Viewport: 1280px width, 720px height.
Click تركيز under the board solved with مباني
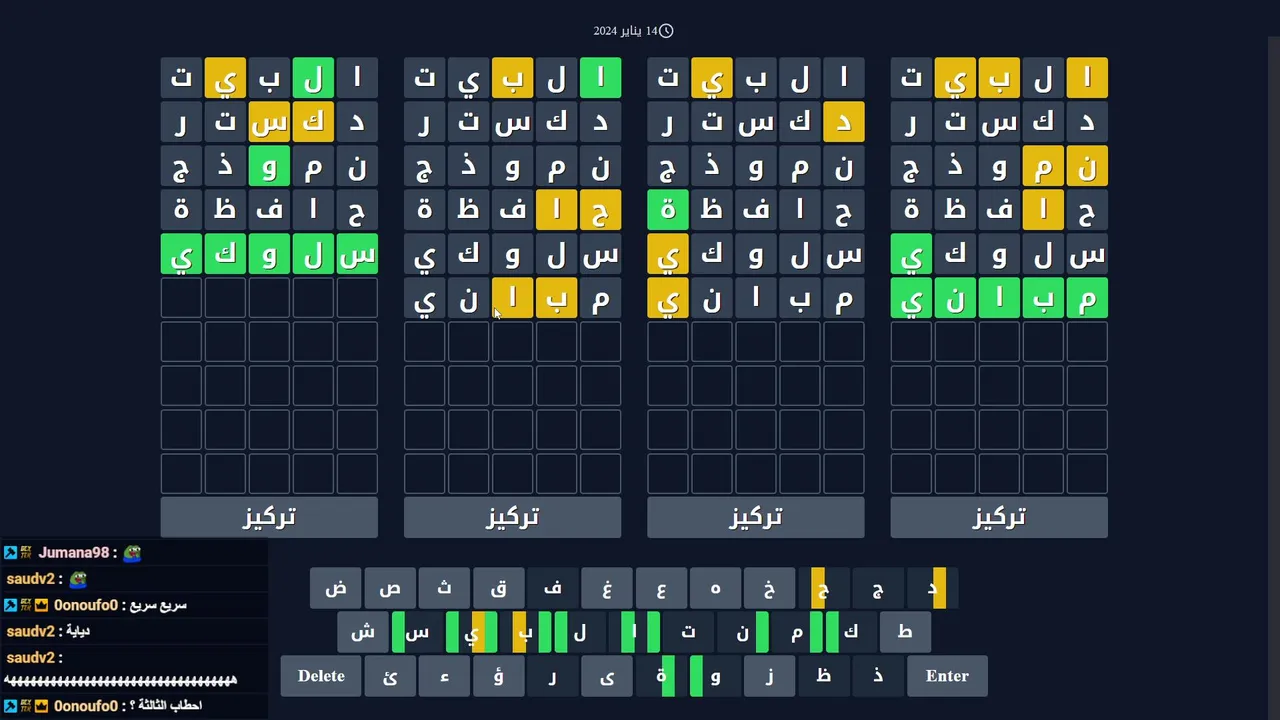pos(999,517)
